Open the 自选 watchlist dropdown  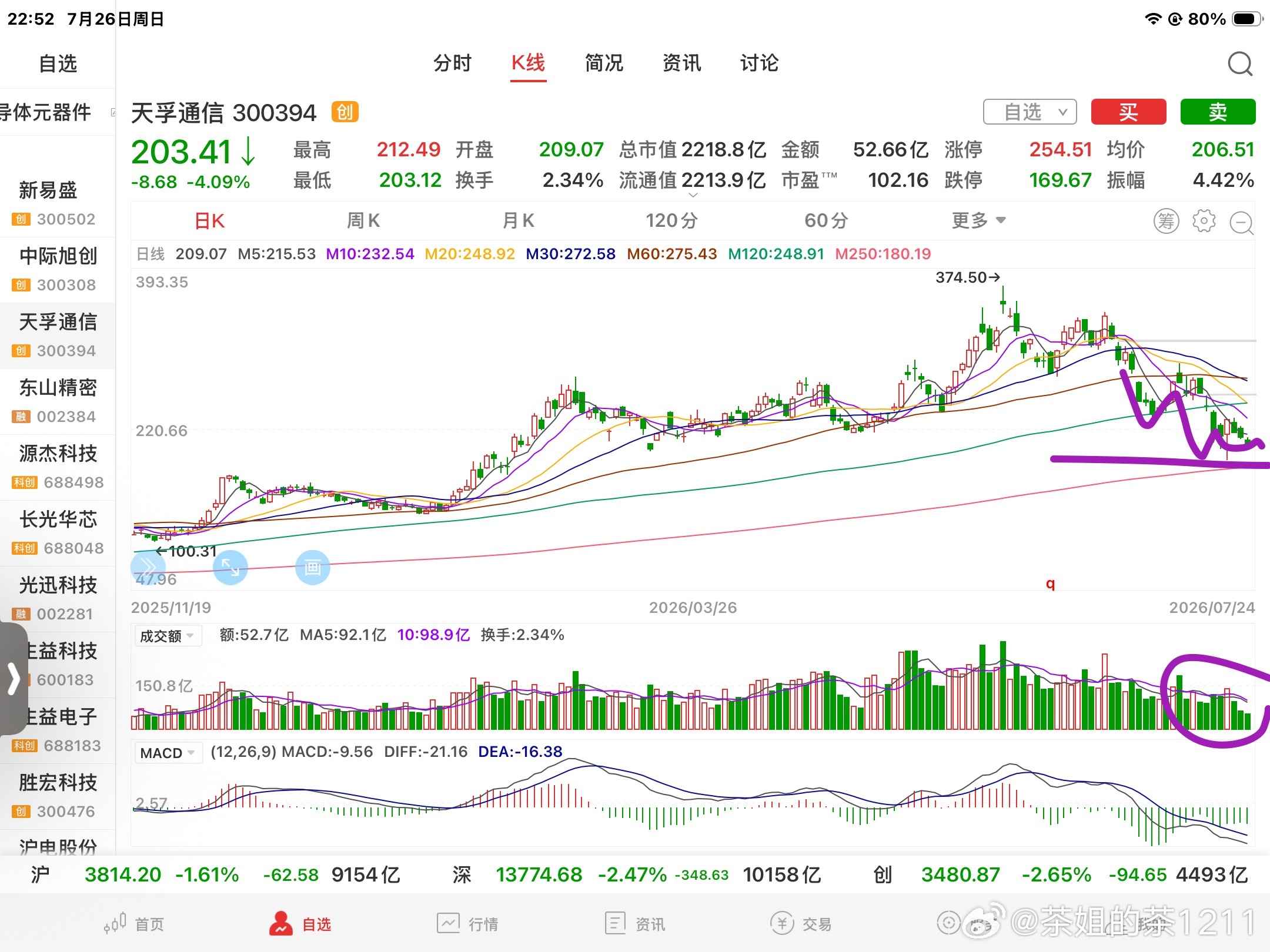1030,112
